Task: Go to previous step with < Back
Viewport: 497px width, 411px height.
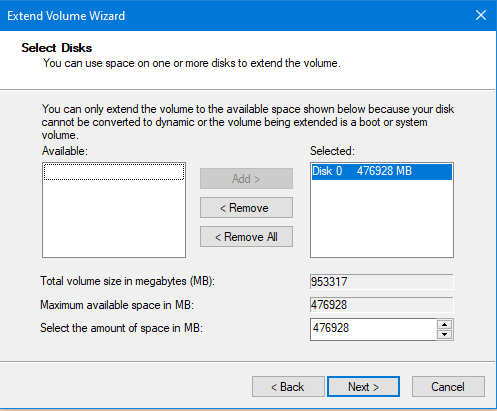Action: 288,387
